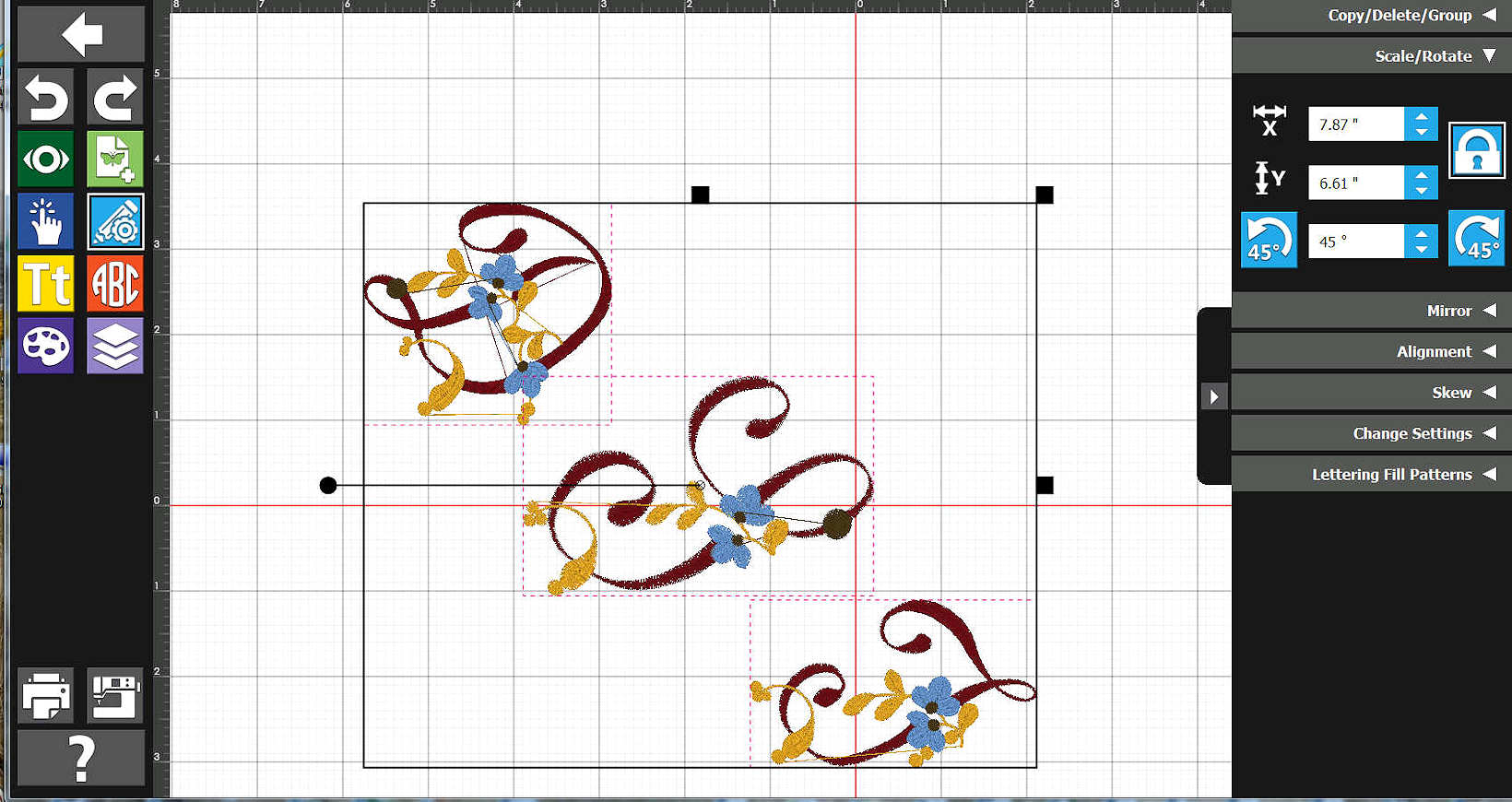Decrease the rotation angle value

click(x=1422, y=250)
